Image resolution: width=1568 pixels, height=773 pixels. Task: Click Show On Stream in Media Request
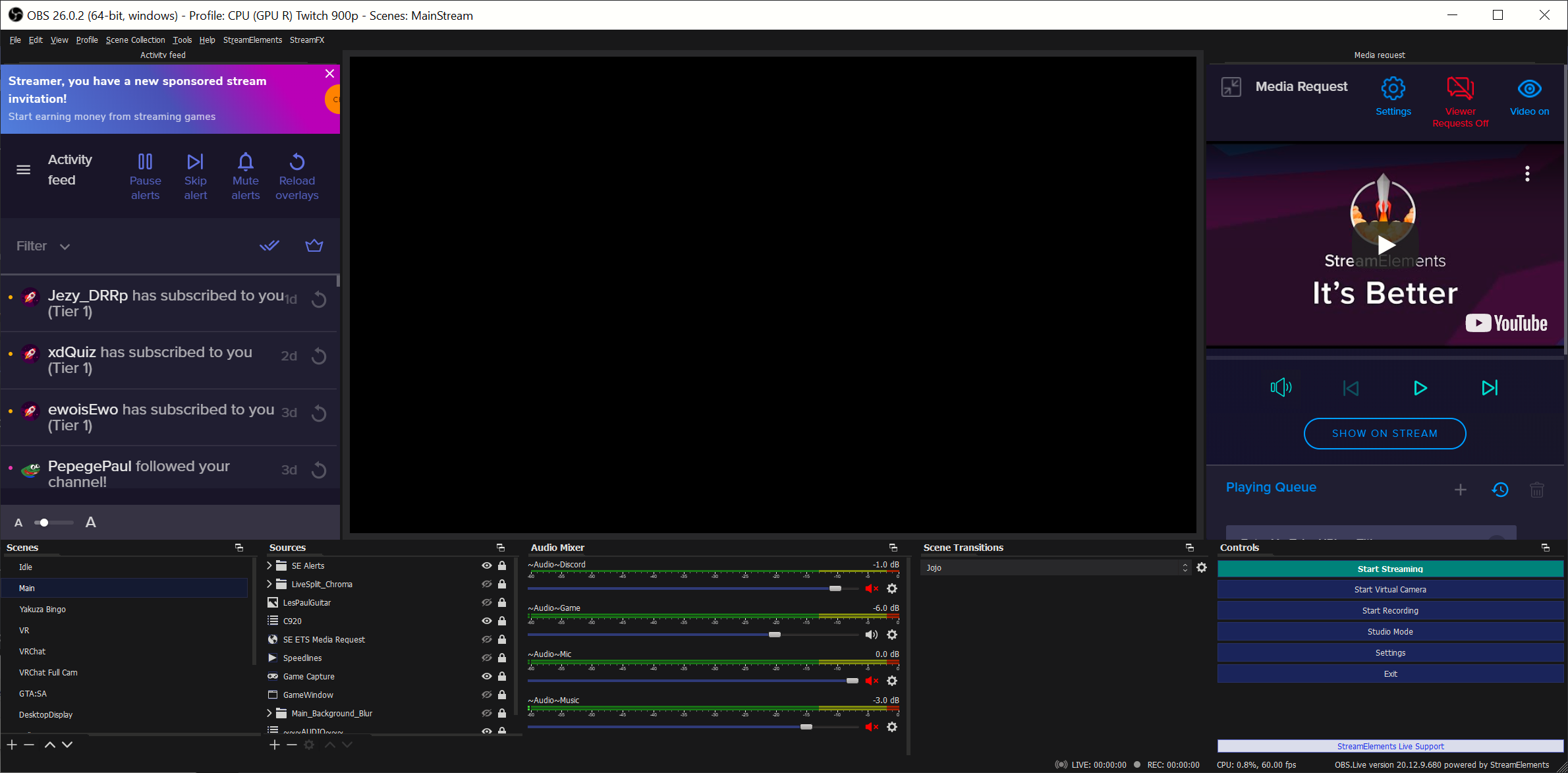click(x=1384, y=433)
